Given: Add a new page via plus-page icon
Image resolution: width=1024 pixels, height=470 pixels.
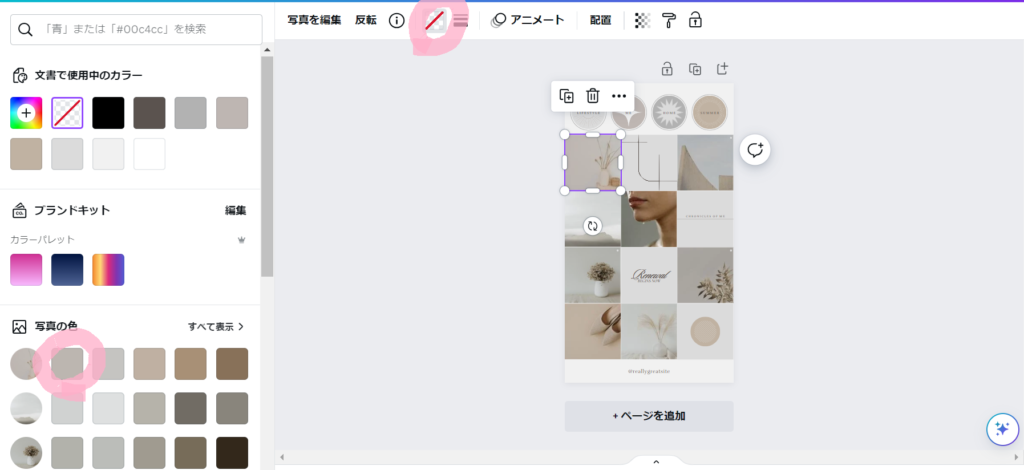Looking at the screenshot, I should 722,69.
